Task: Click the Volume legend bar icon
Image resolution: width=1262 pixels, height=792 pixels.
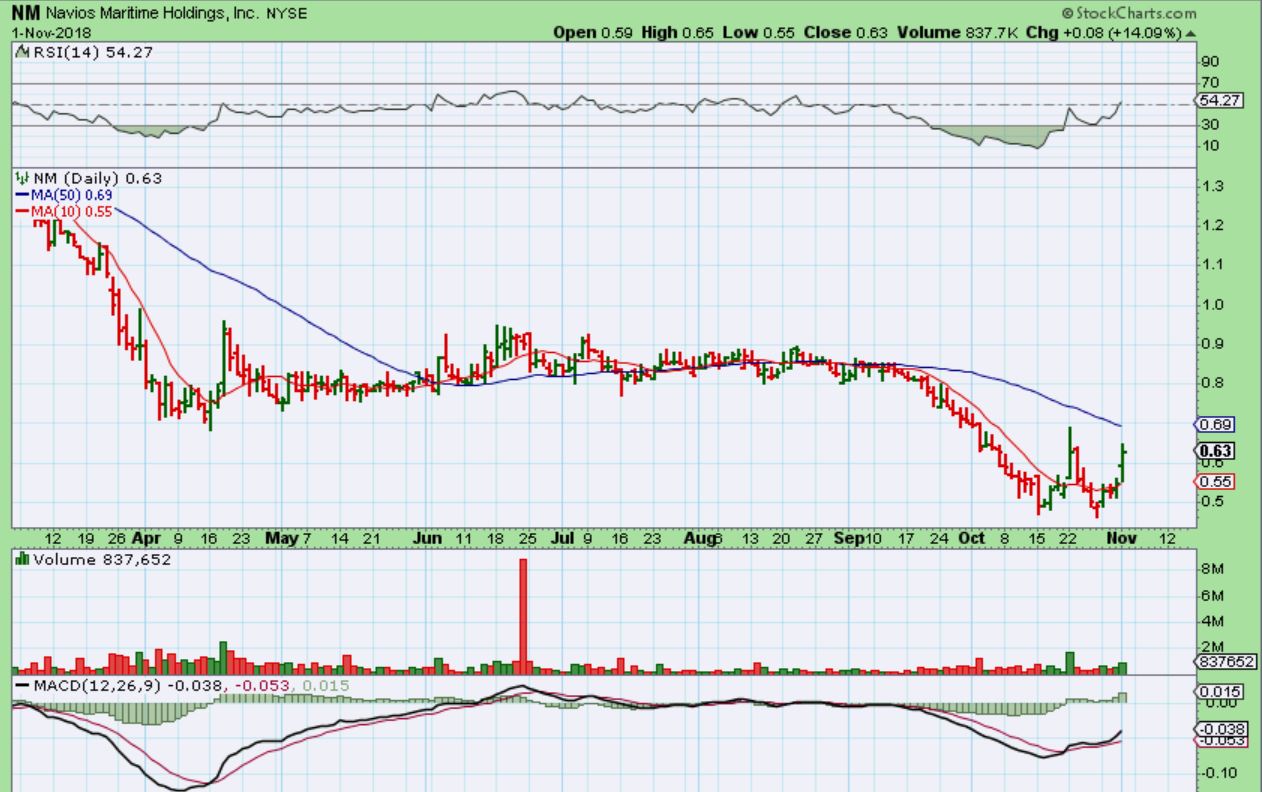Action: [20, 560]
